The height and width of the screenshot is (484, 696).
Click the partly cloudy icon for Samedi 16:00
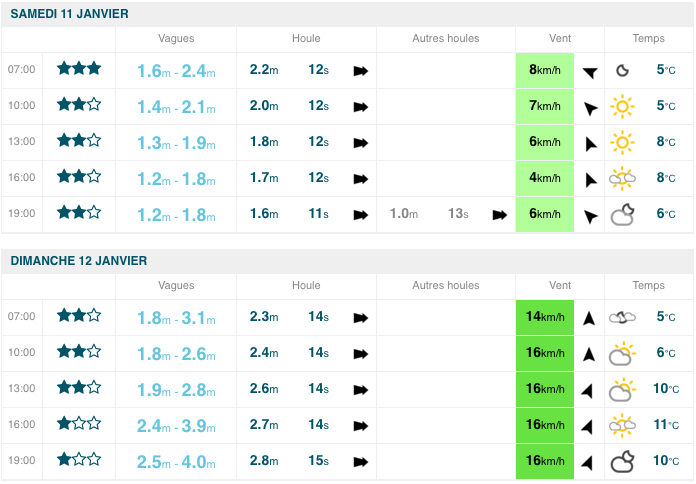coord(622,178)
